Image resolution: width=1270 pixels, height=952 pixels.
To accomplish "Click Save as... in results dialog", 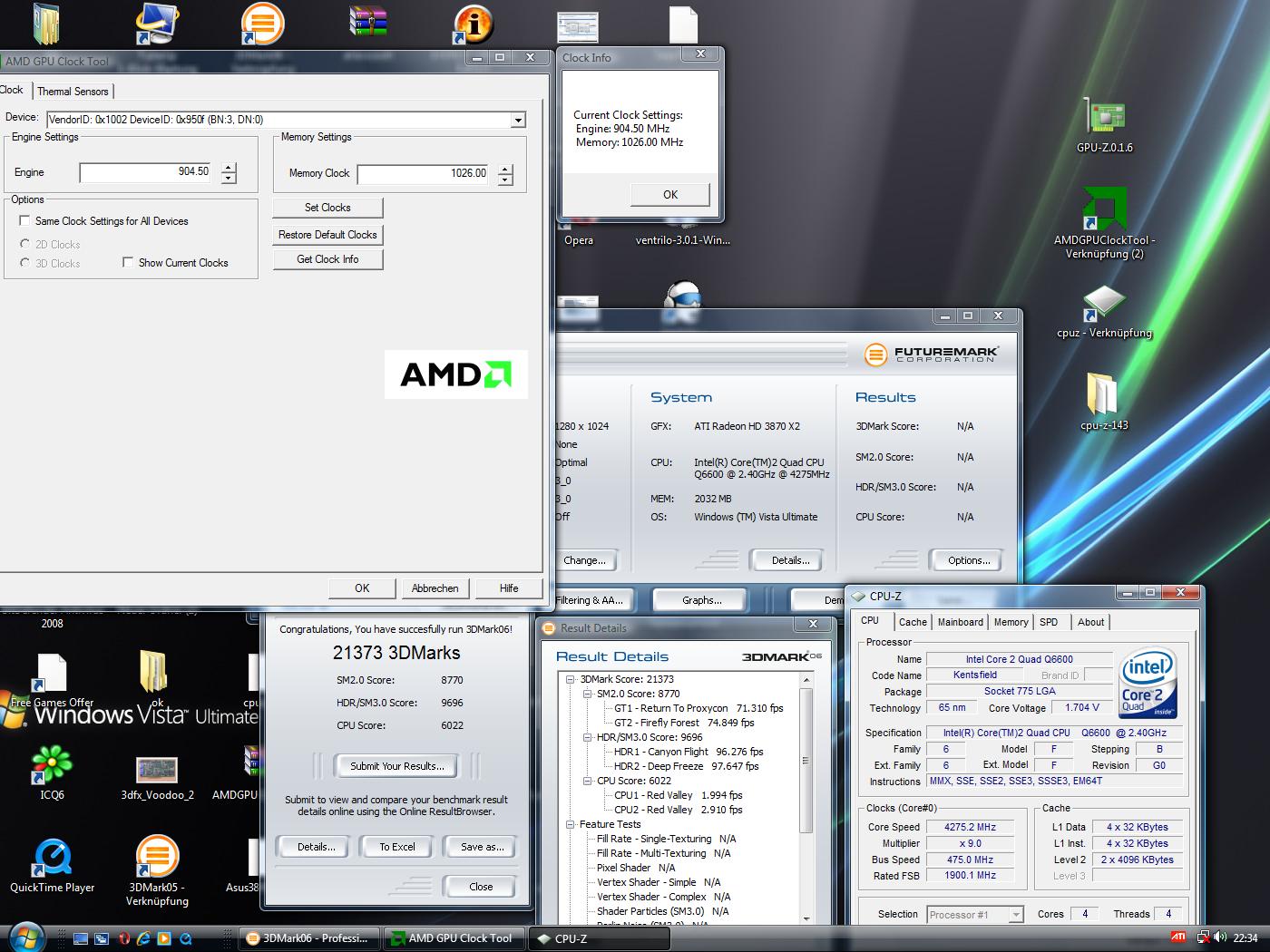I will (482, 847).
